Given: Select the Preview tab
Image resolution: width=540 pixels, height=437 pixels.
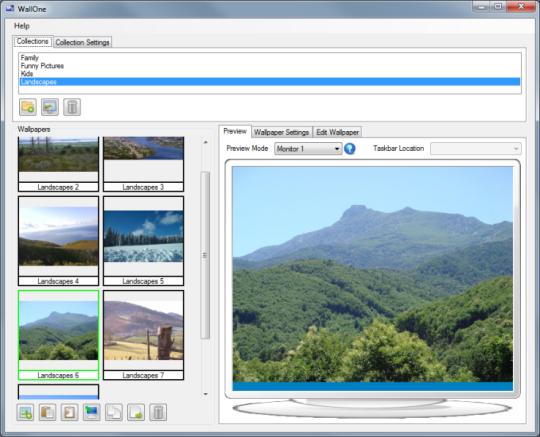Looking at the screenshot, I should pos(235,131).
